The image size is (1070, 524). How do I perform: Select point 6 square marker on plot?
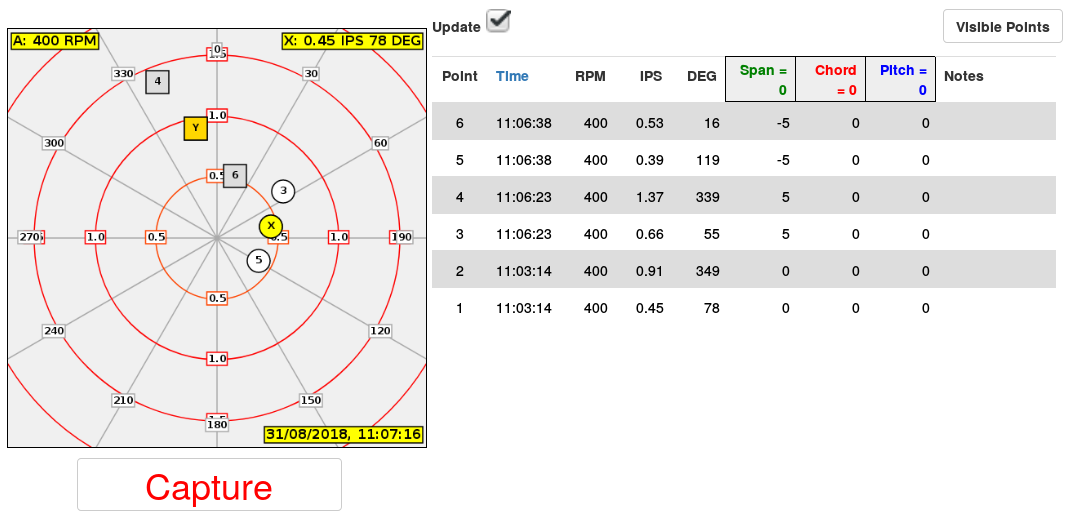tap(235, 175)
